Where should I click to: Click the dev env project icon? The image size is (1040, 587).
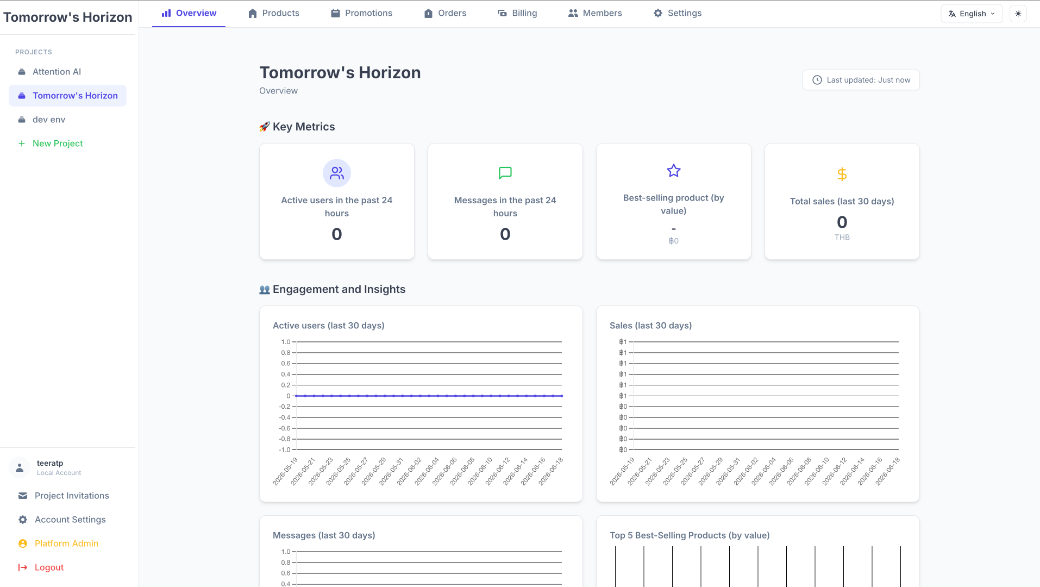[x=21, y=119]
